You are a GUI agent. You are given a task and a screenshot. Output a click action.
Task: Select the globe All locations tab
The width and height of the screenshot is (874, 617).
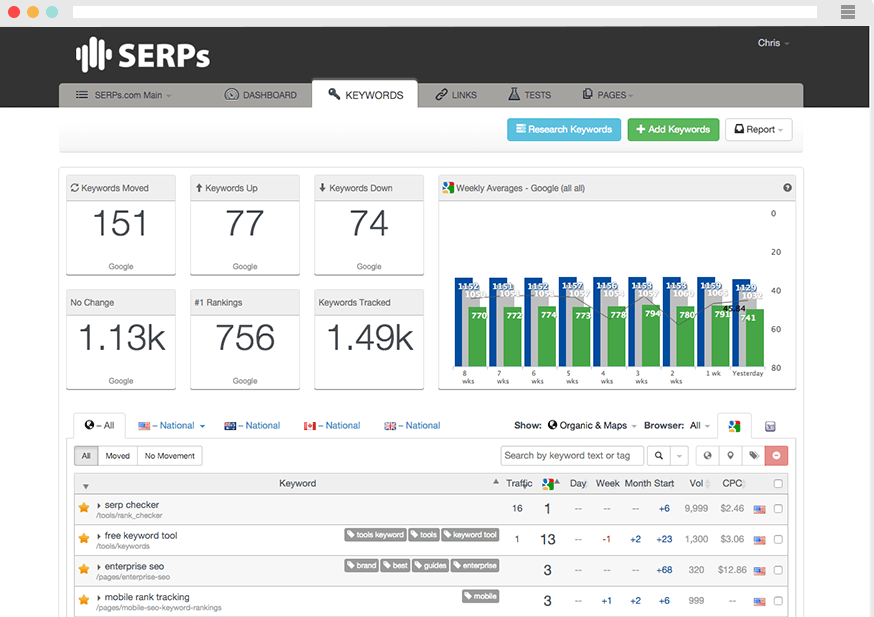(x=99, y=425)
